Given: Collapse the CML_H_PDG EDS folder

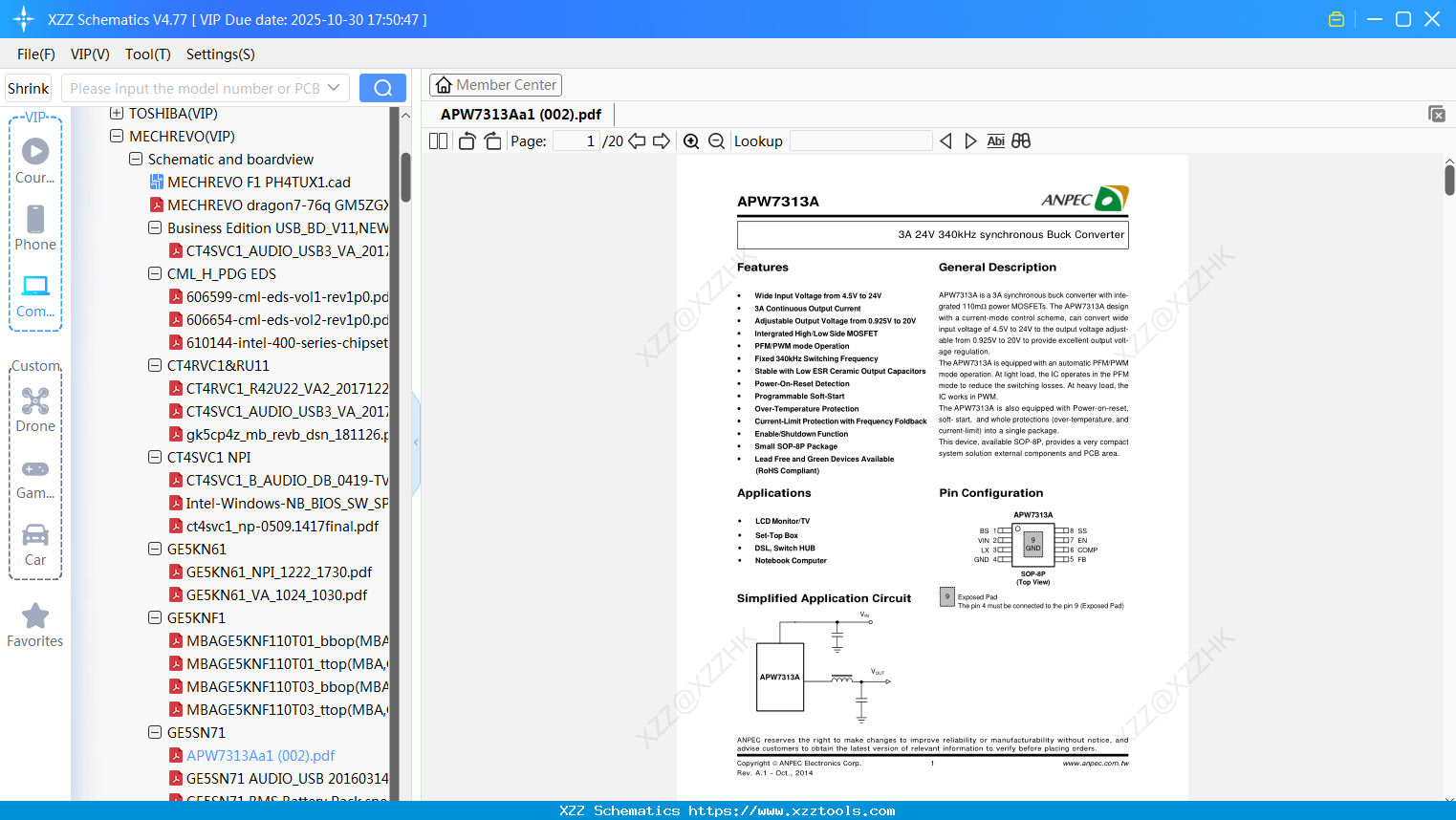Looking at the screenshot, I should (x=155, y=273).
